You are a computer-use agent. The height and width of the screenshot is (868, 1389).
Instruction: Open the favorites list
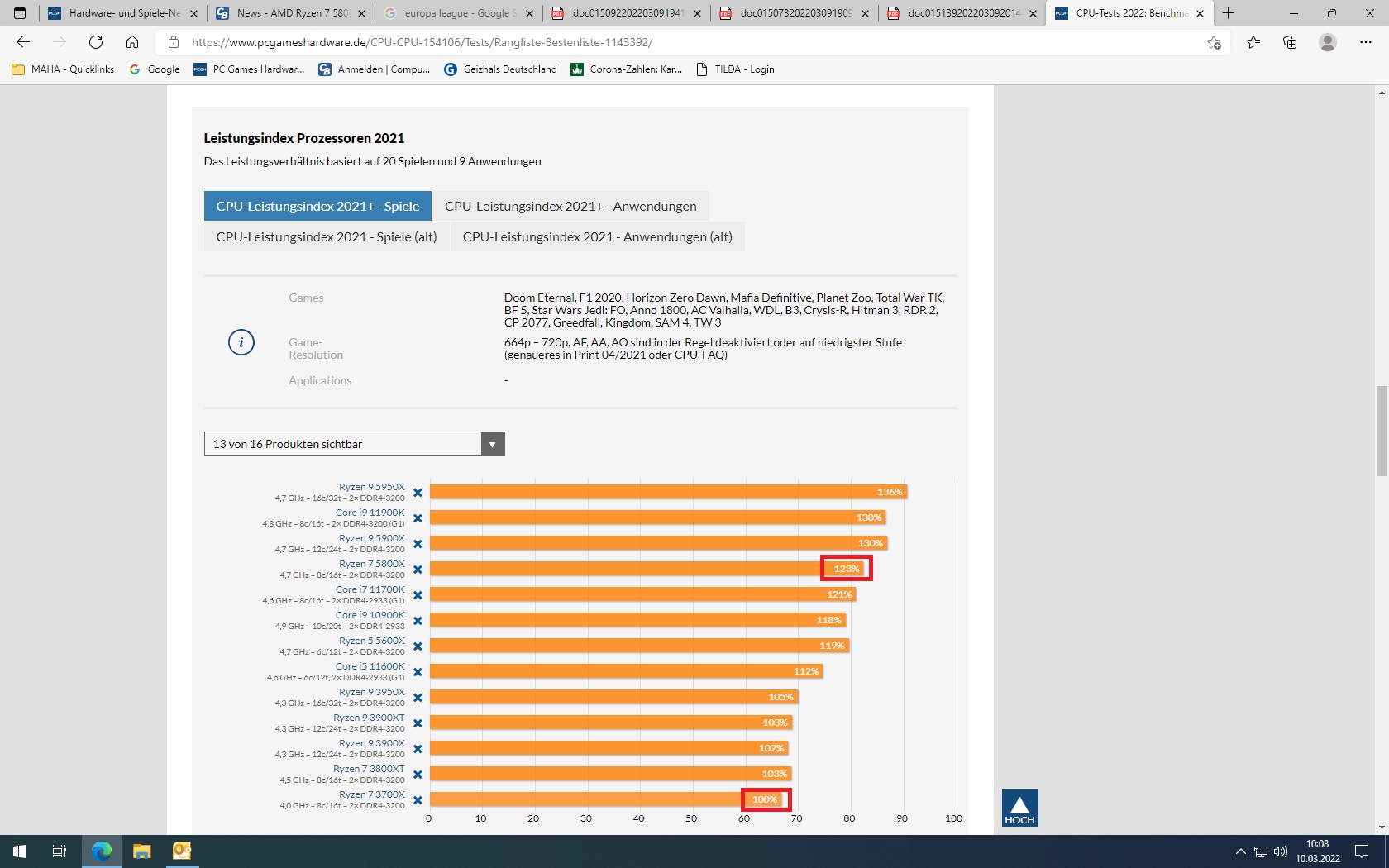pyautogui.click(x=1253, y=42)
